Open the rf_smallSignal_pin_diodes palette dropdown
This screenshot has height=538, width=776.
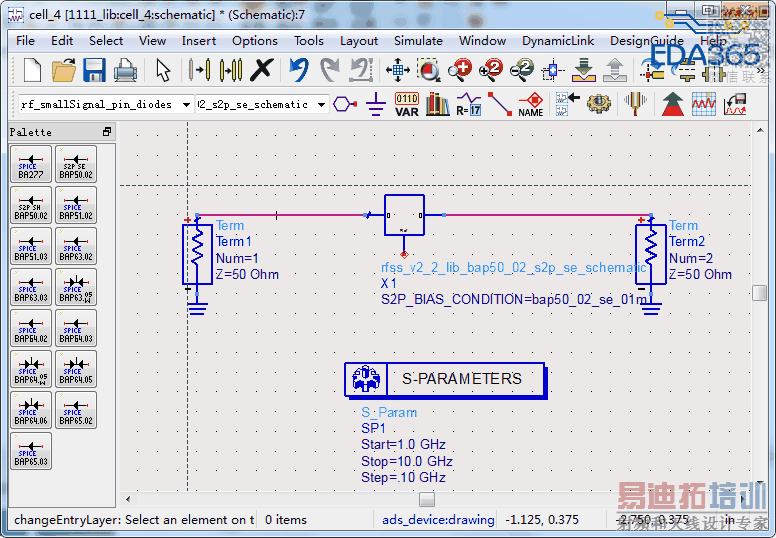tap(186, 104)
